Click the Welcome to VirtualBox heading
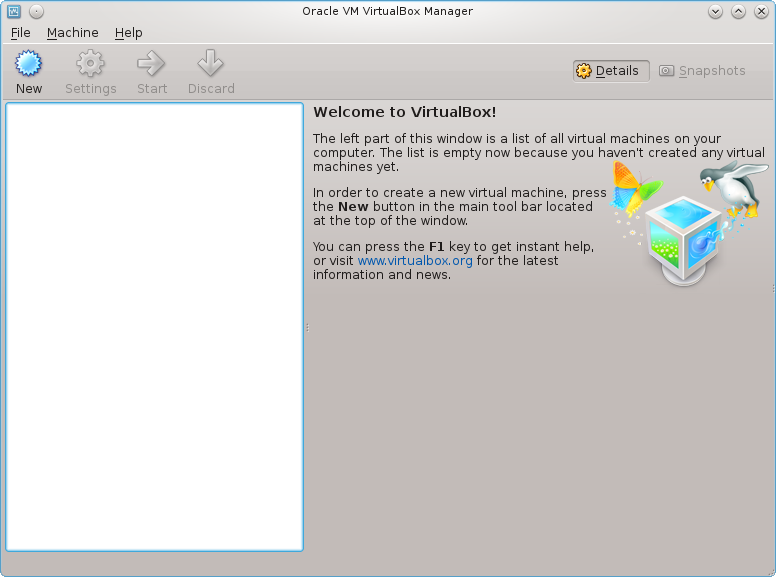 tap(404, 112)
